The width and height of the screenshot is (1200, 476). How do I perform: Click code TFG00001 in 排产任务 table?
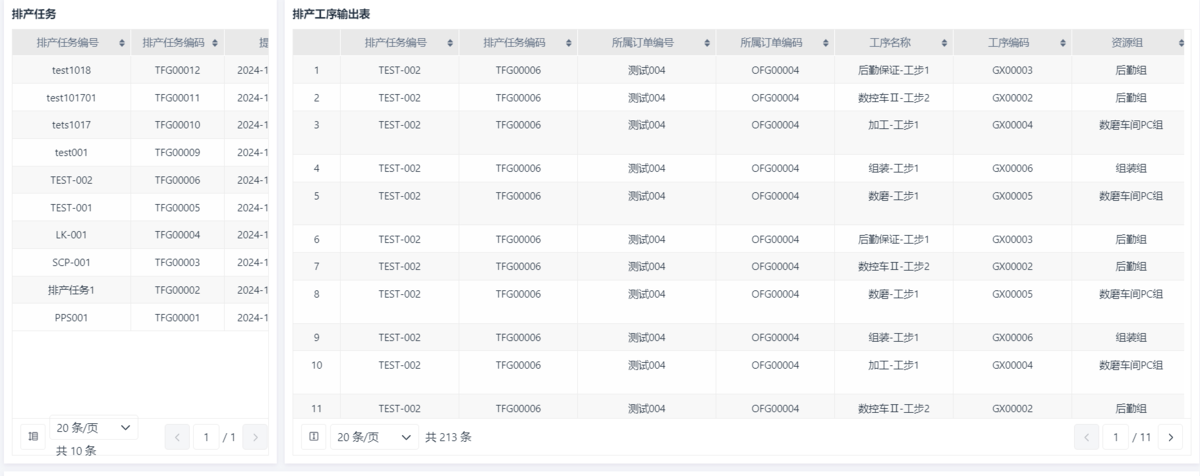click(178, 318)
